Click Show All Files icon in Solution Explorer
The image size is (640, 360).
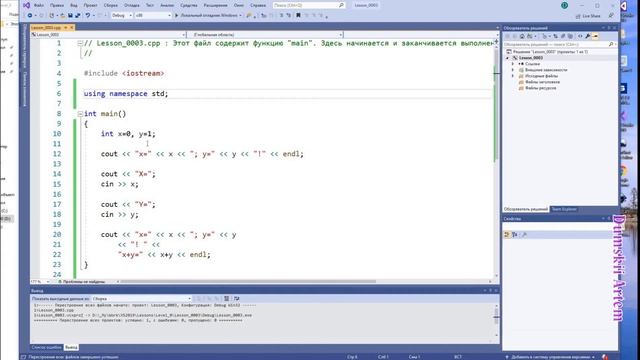570,36
